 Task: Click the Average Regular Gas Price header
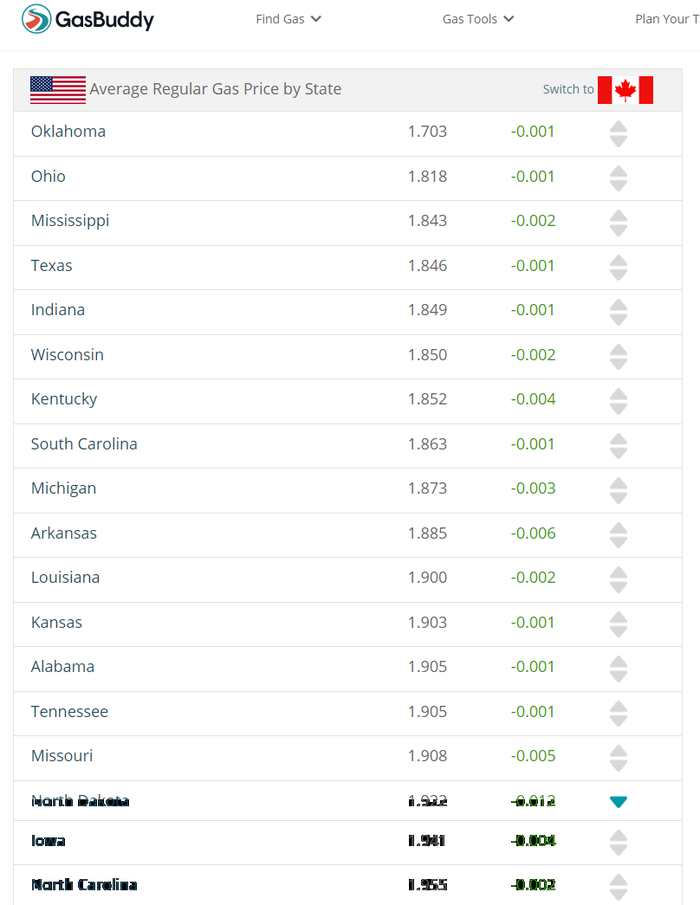pos(215,89)
